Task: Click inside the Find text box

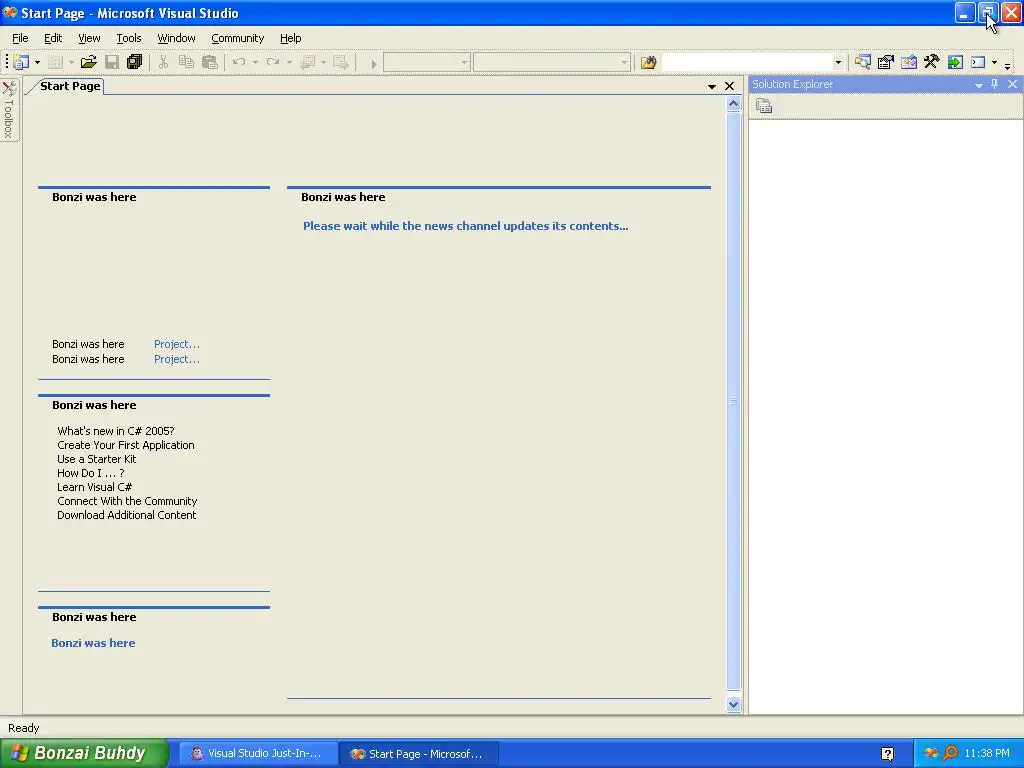Action: point(747,63)
